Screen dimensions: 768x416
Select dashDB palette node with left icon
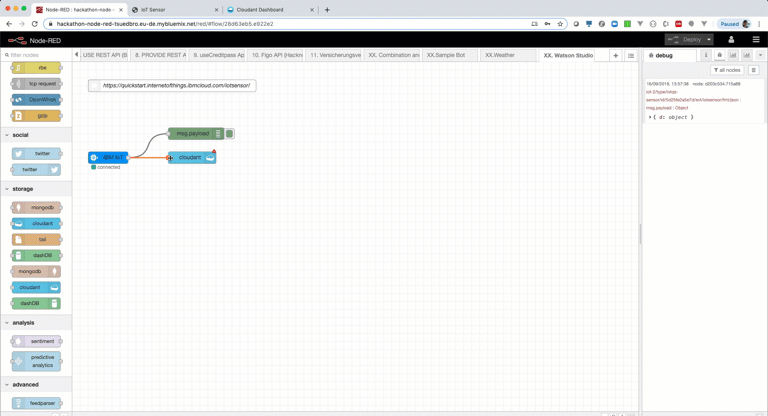click(x=36, y=255)
